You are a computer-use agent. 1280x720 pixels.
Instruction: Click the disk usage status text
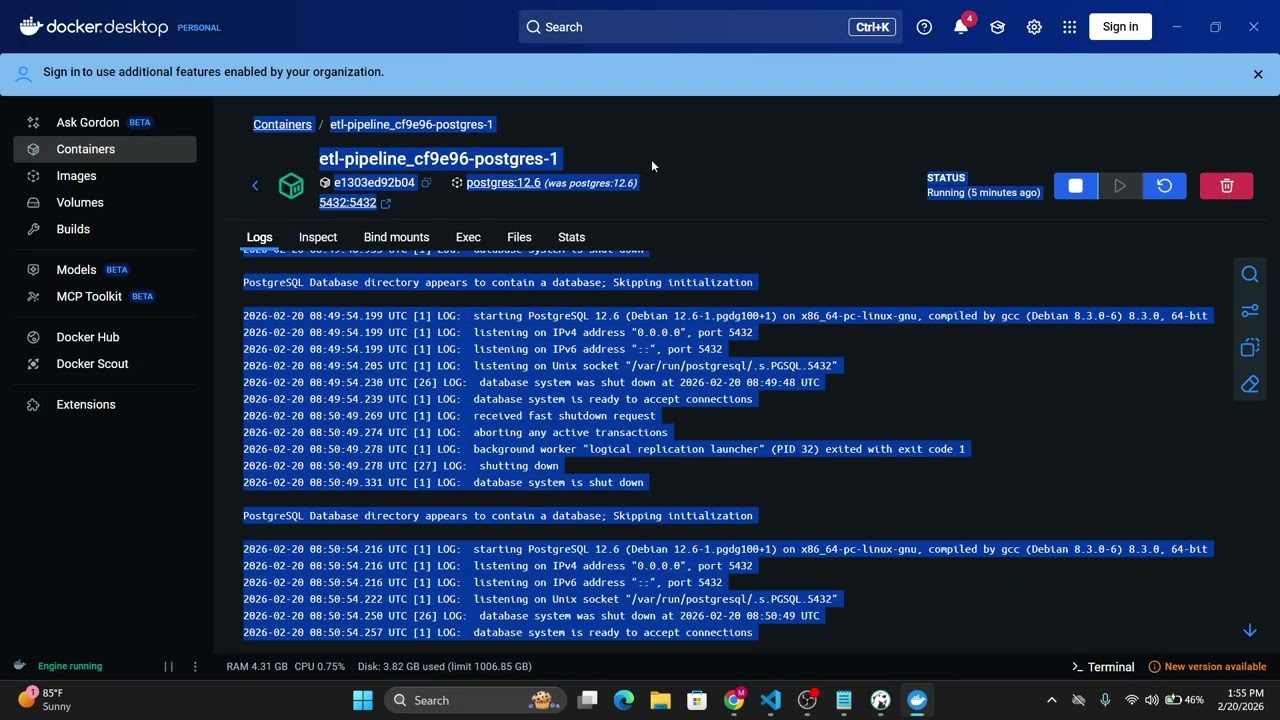(x=444, y=666)
